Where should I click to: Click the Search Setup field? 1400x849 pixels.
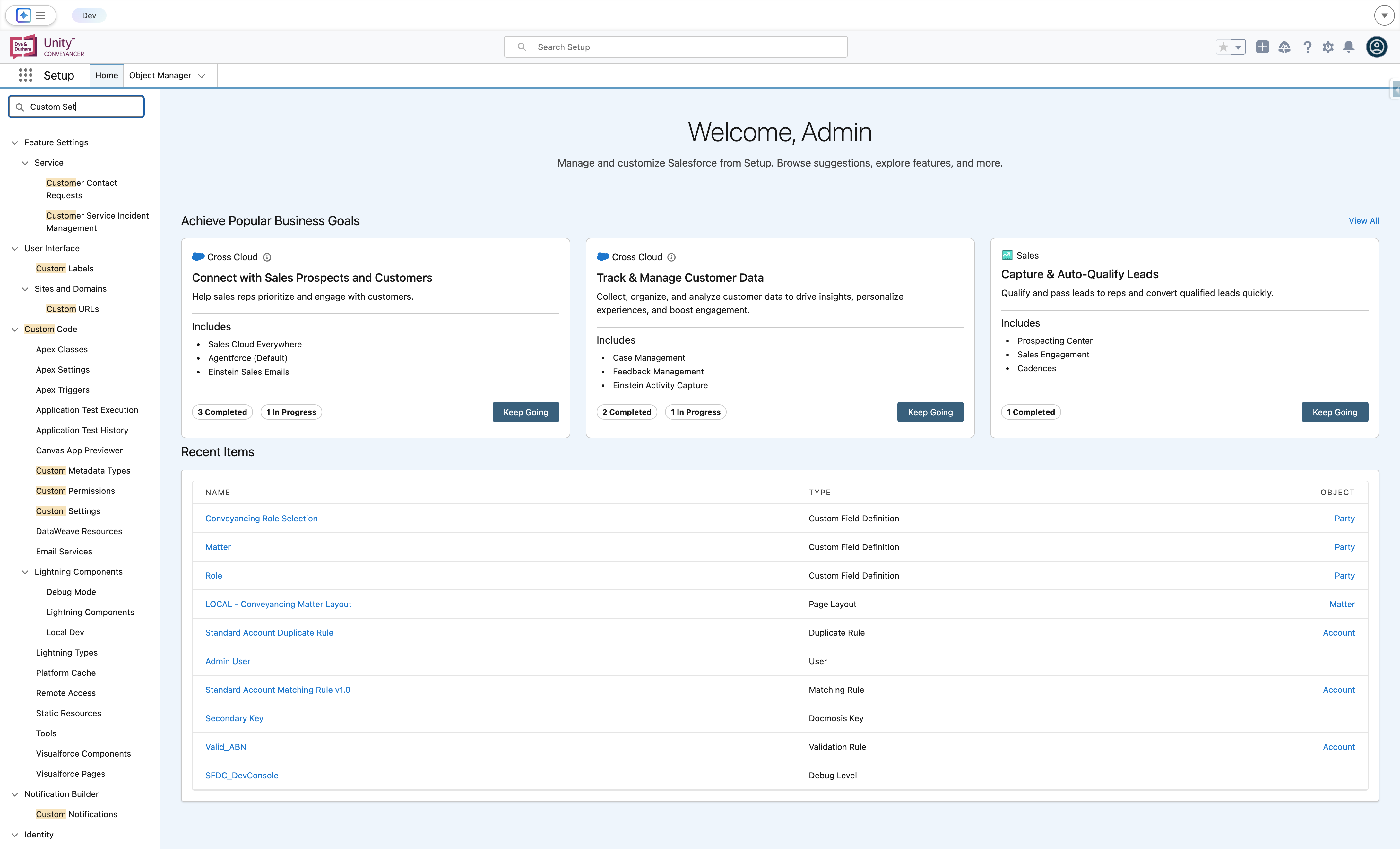click(676, 47)
